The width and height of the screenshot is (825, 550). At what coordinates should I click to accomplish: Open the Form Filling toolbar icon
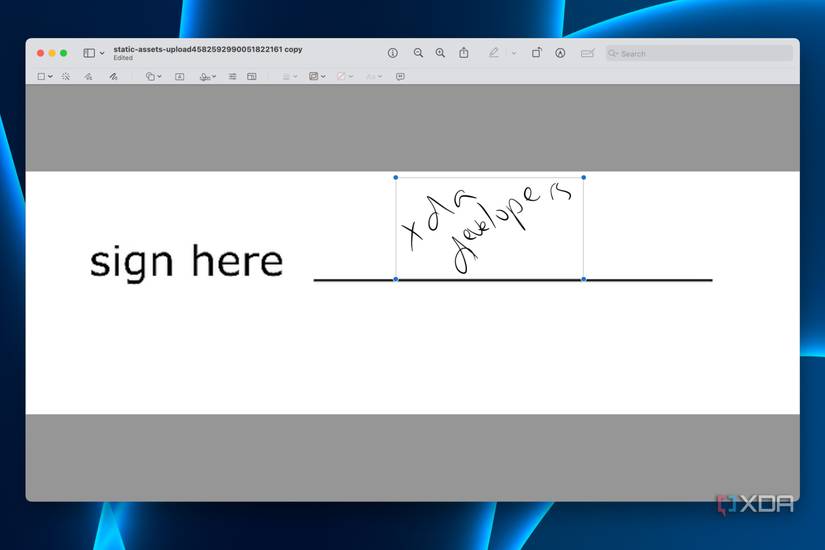(588, 53)
